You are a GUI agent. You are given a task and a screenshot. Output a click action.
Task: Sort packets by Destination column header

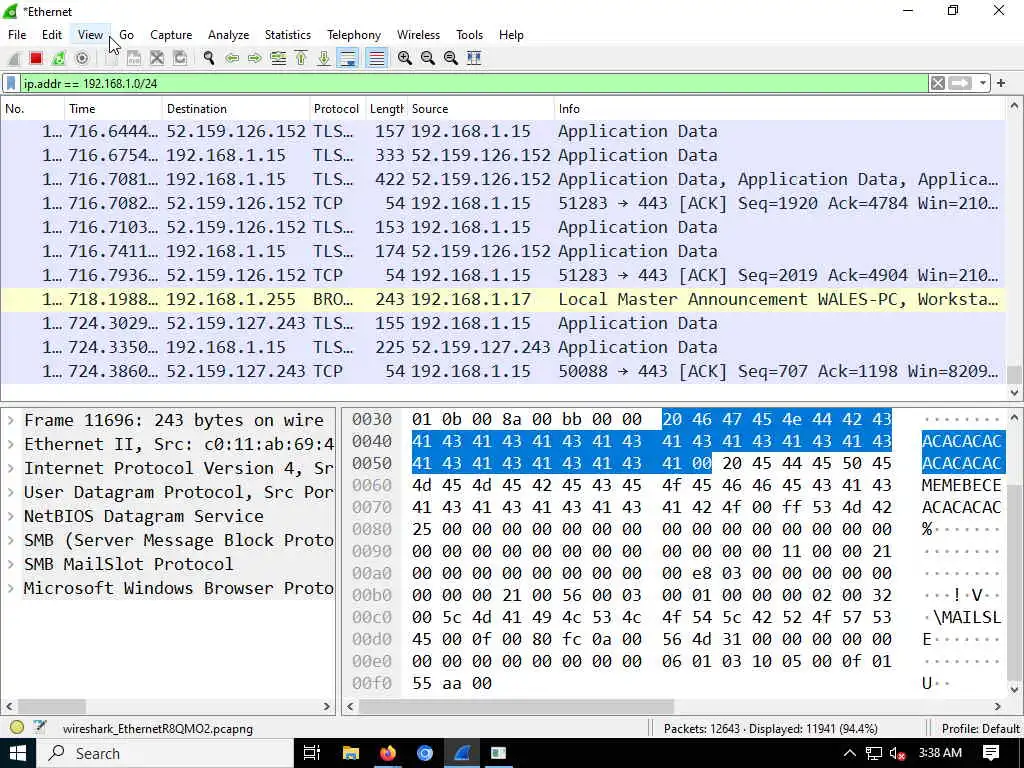pyautogui.click(x=235, y=109)
